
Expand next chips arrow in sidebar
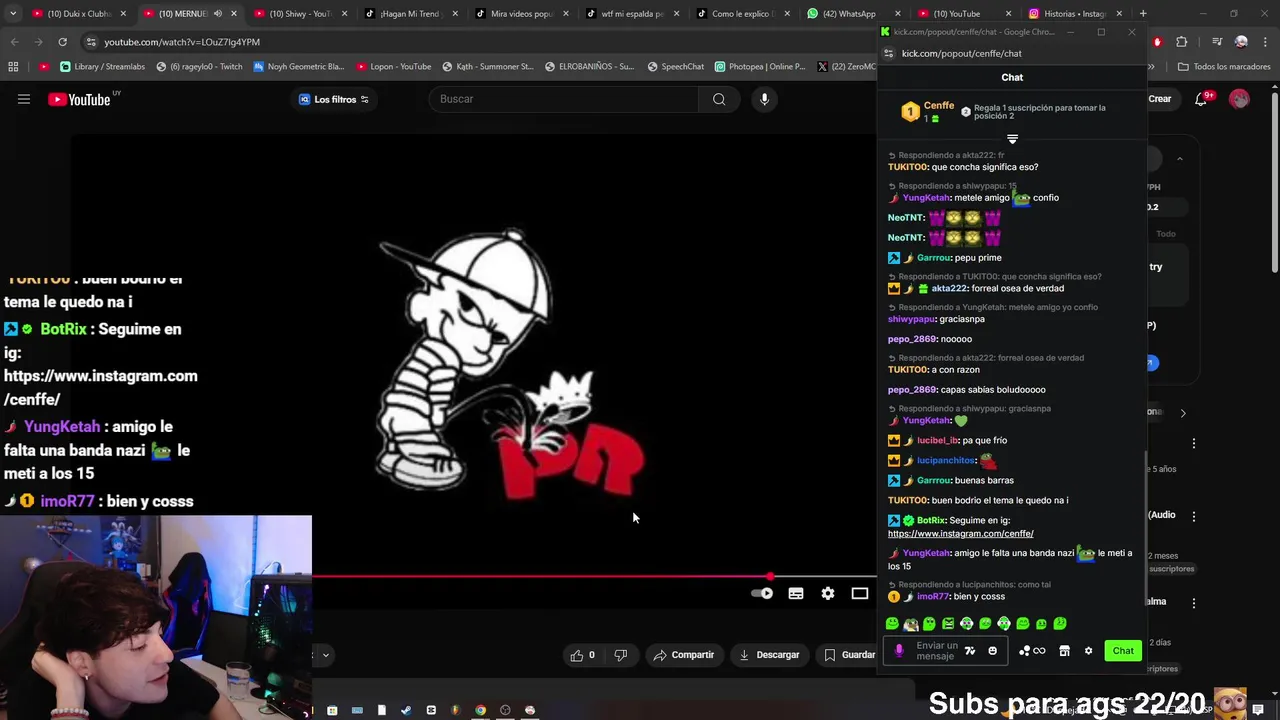pos(1183,413)
